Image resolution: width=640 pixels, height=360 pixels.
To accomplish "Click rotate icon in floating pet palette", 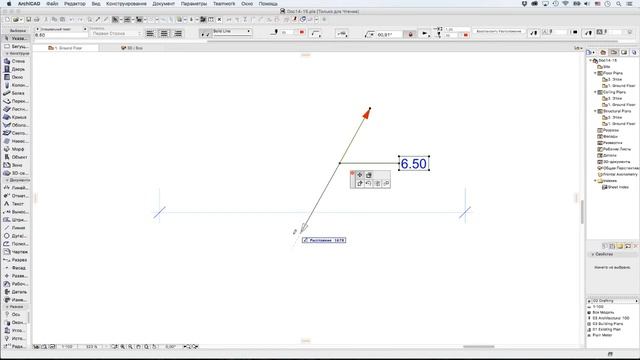I will pos(368,184).
